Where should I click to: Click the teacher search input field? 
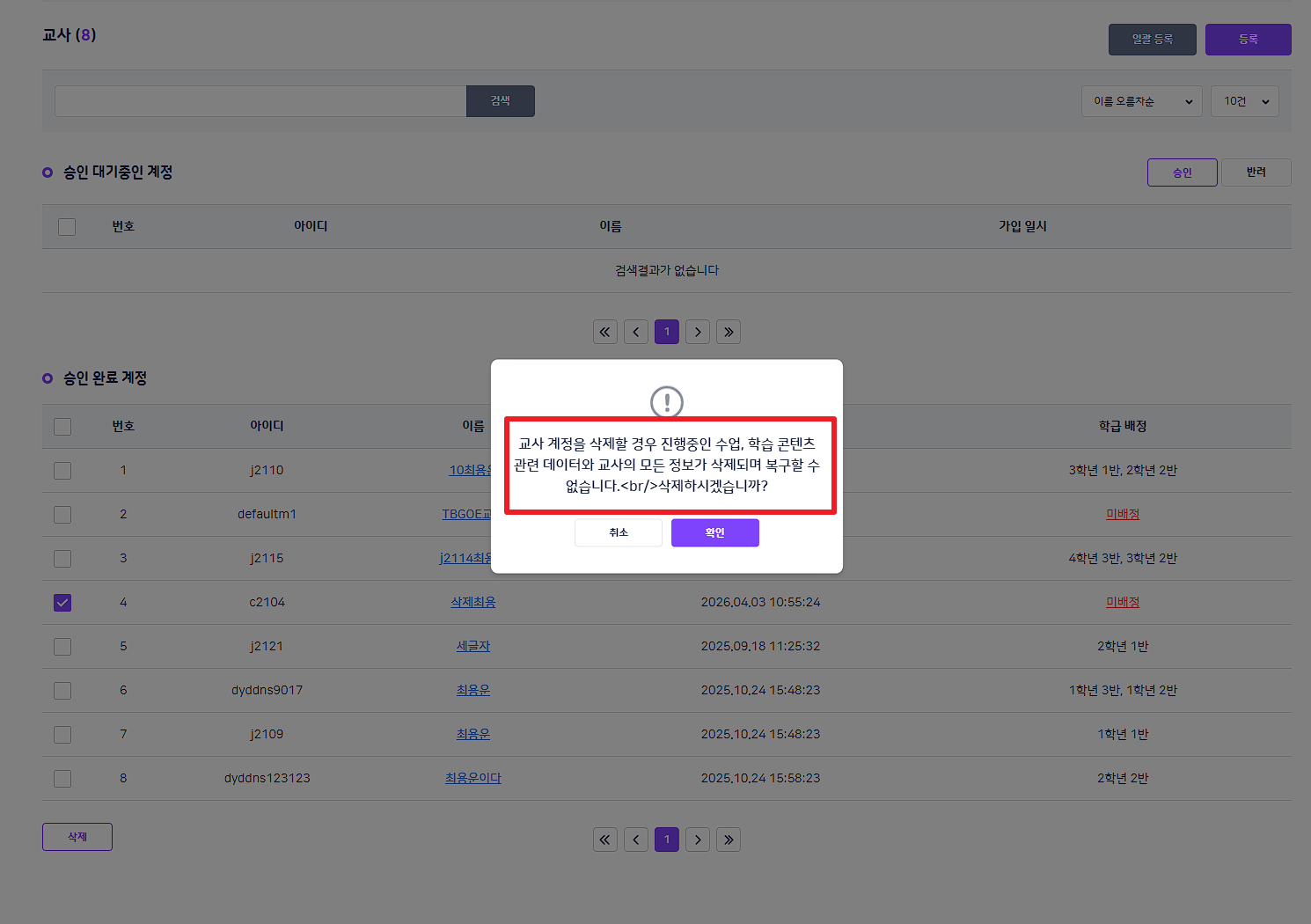pyautogui.click(x=260, y=101)
